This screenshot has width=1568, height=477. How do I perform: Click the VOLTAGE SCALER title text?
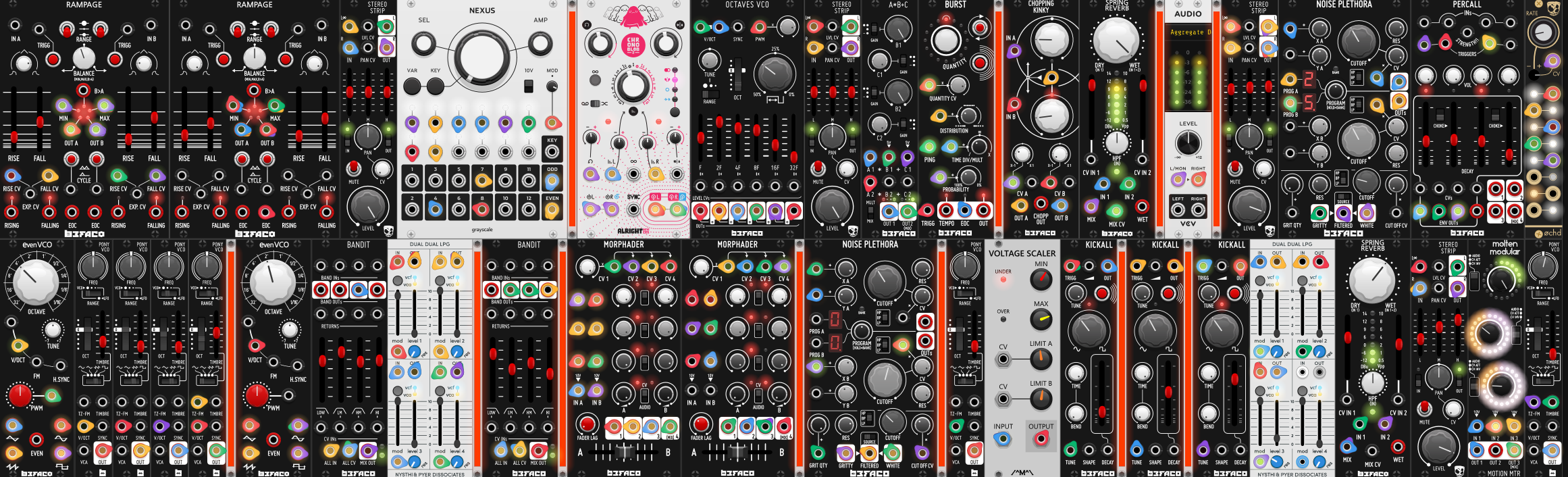tap(1022, 253)
